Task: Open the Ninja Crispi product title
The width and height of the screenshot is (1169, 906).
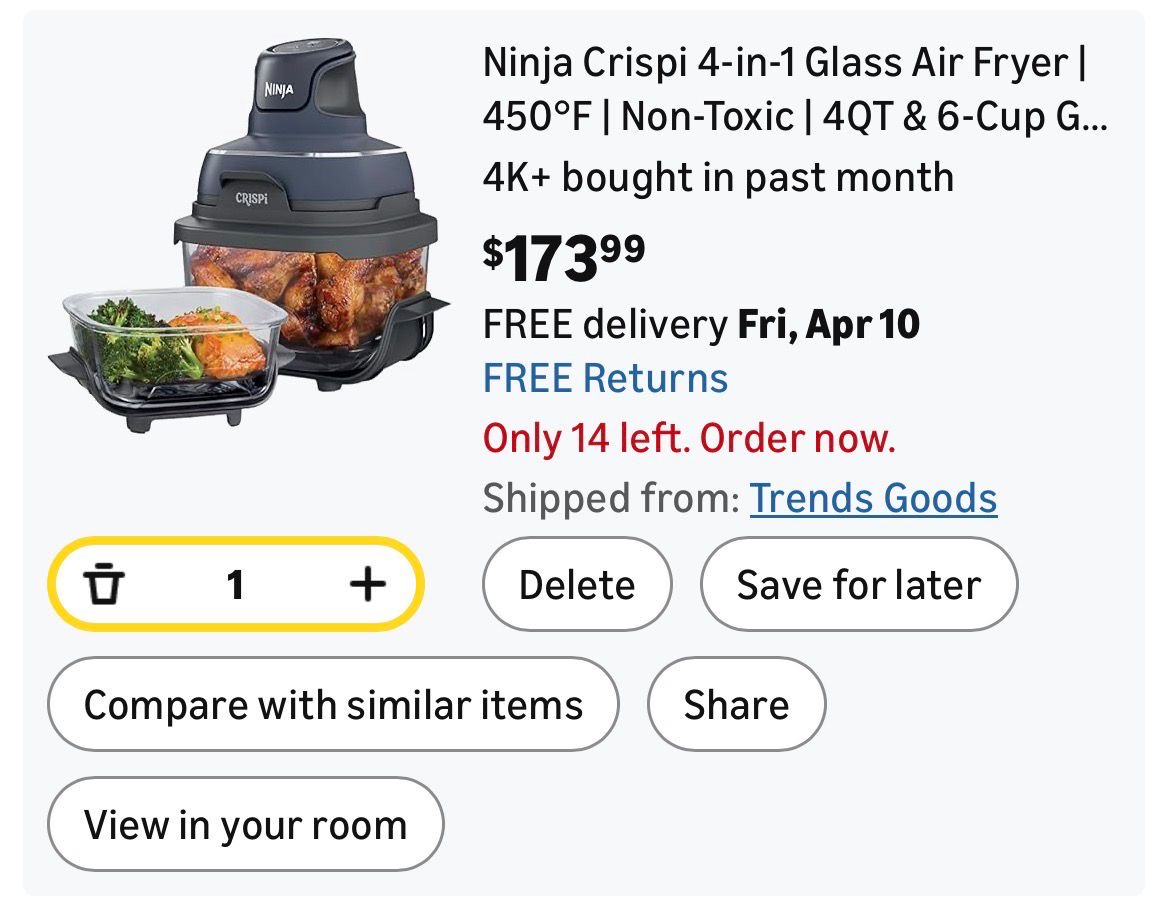Action: click(x=784, y=90)
